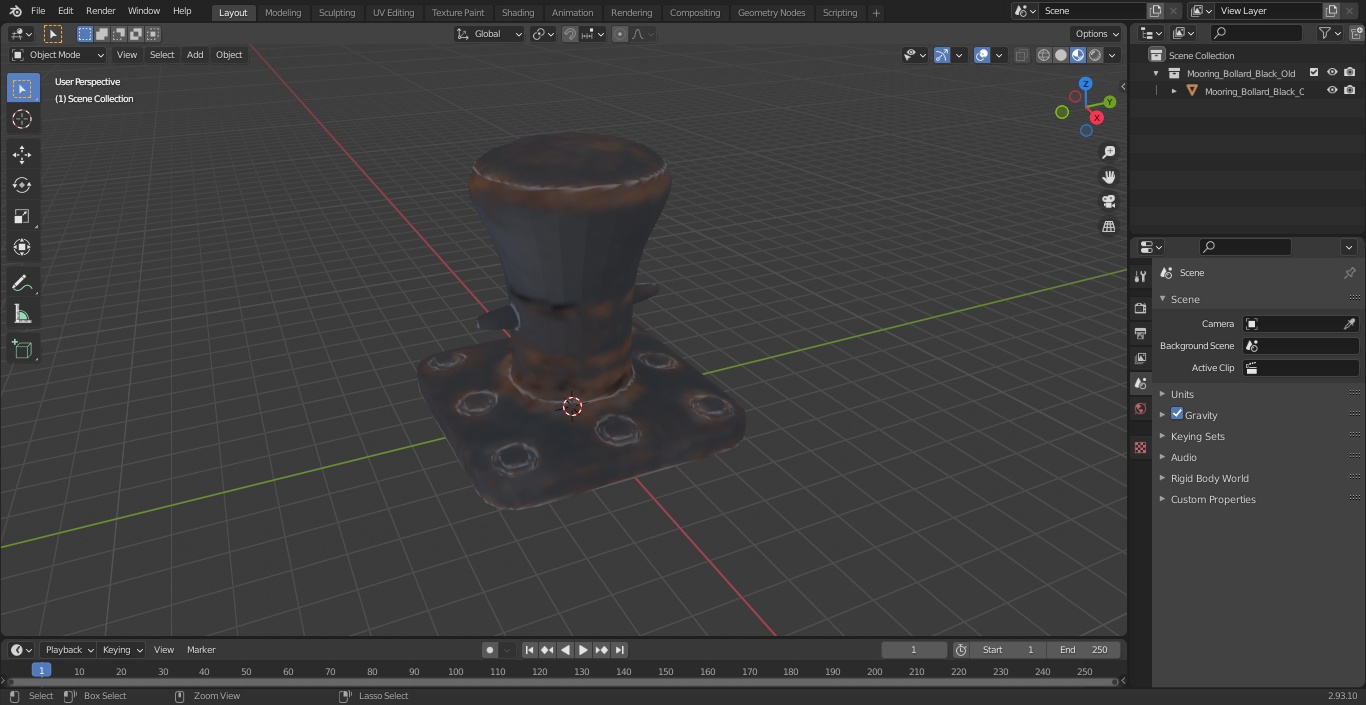The height and width of the screenshot is (705, 1366).
Task: Open the viewport Add menu
Action: (195, 55)
